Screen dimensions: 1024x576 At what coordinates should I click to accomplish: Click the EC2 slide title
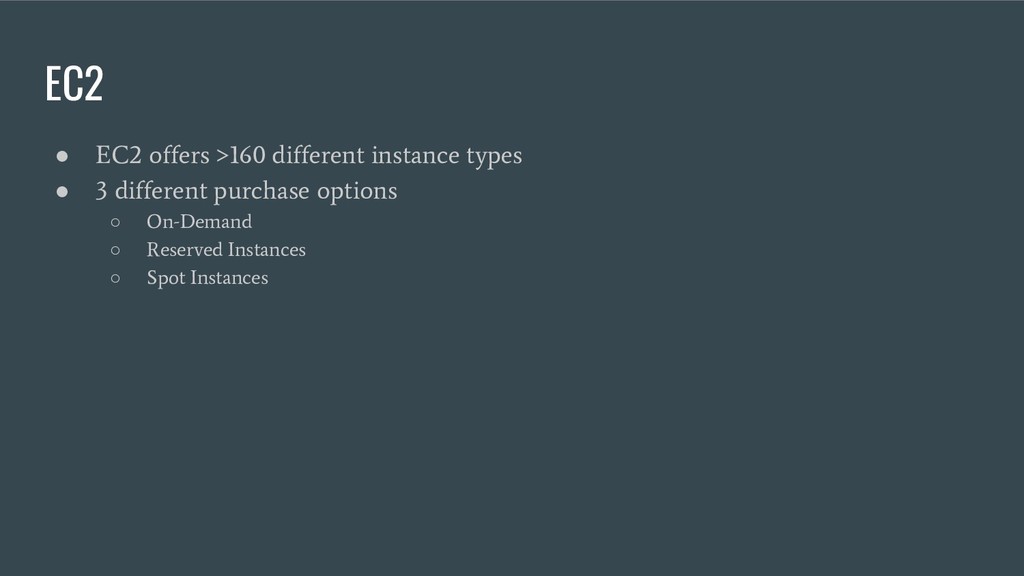74,83
